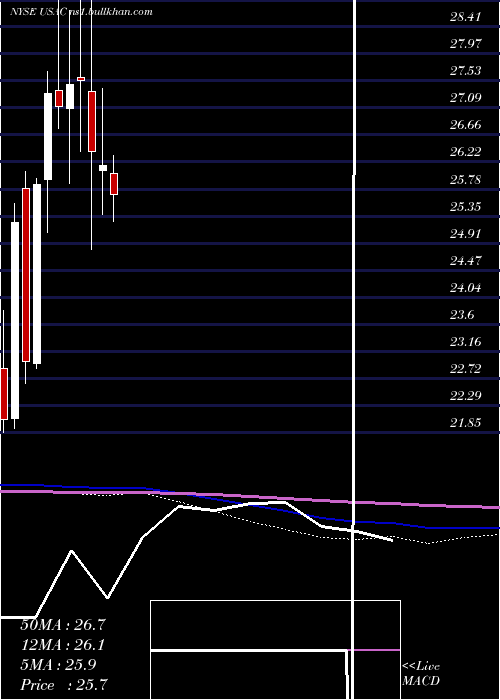Viewport: 500px width, 700px height.
Task: Select the small white candlestick near 26.22
Action: 103,168
